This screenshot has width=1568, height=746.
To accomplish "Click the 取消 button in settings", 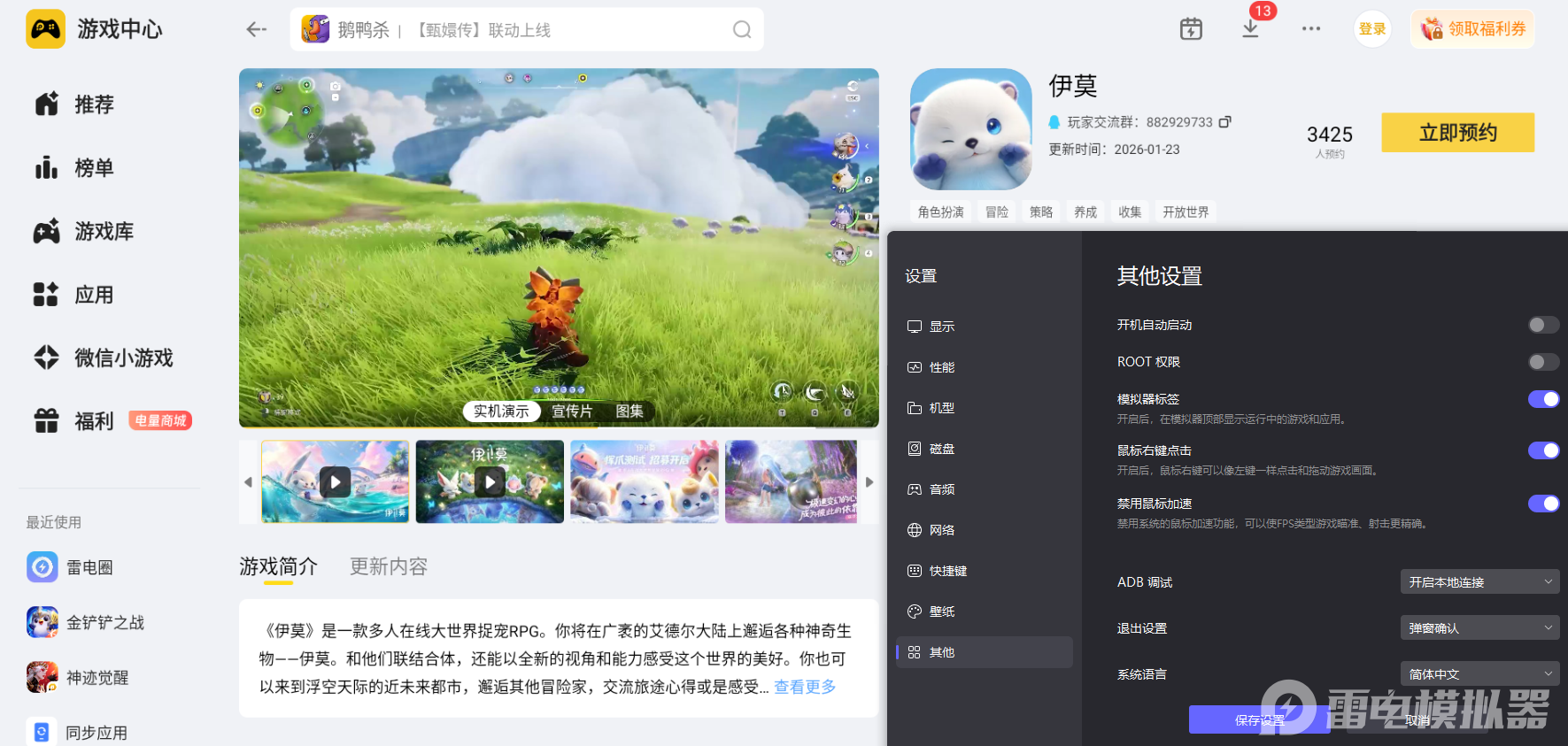I will point(1417,720).
